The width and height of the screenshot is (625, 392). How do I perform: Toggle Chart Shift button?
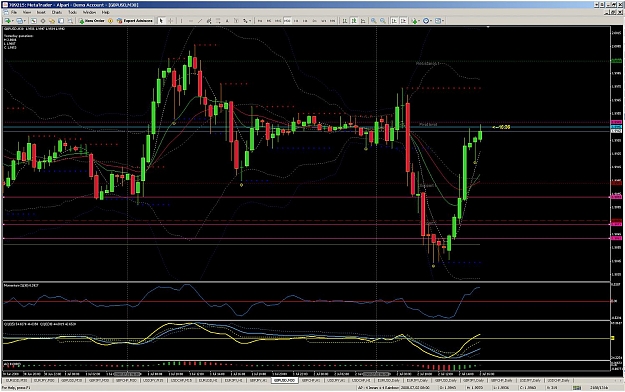[x=403, y=21]
